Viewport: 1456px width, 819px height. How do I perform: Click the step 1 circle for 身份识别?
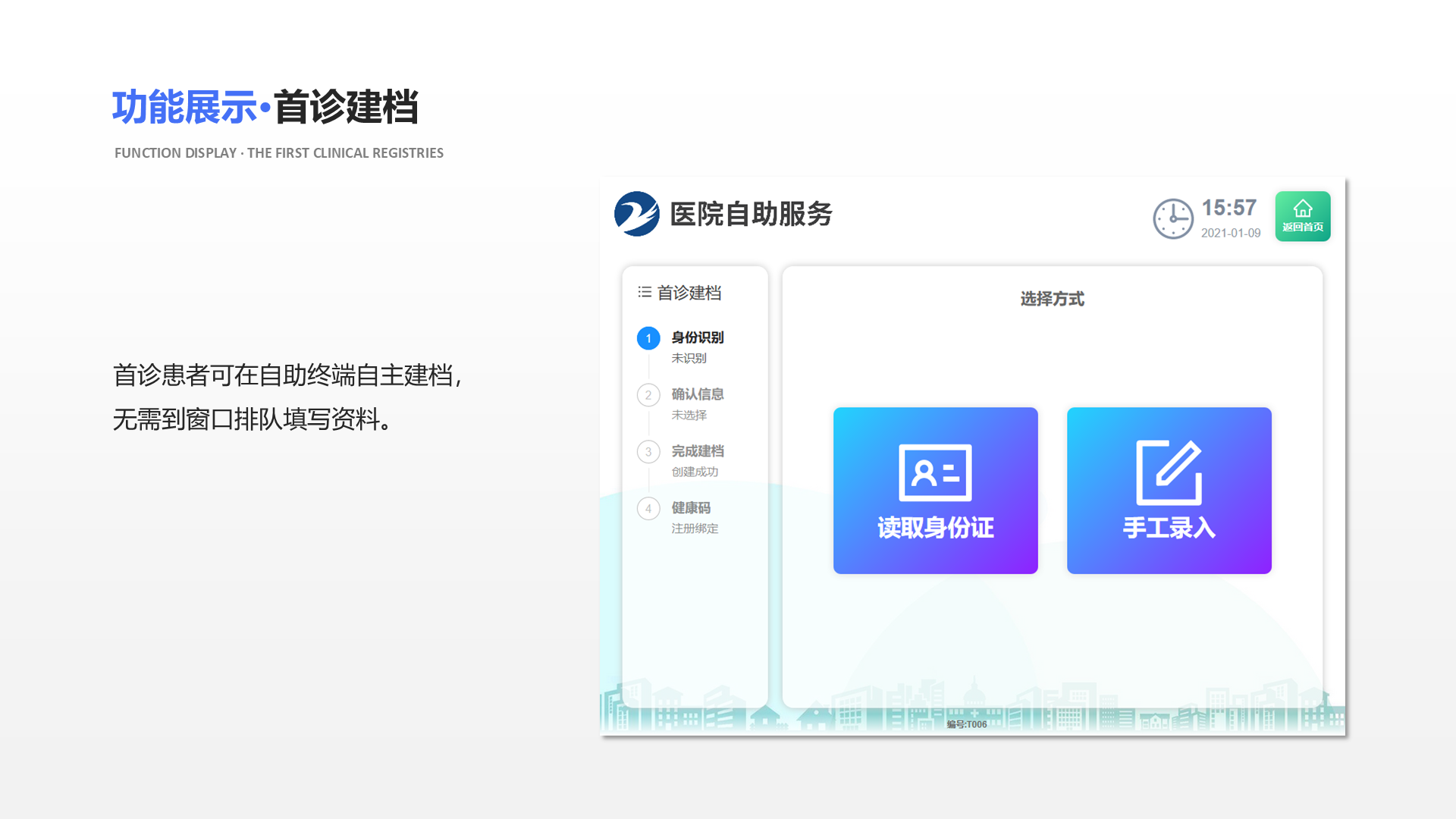pos(648,338)
